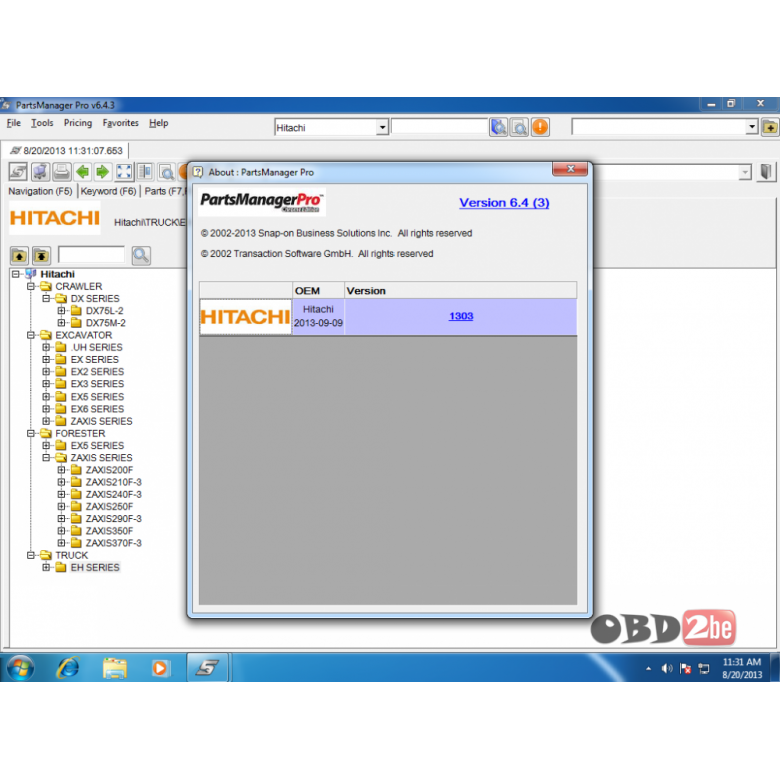This screenshot has height=780, width=780.
Task: Open Windows Media Player from the taskbar
Action: [160, 668]
